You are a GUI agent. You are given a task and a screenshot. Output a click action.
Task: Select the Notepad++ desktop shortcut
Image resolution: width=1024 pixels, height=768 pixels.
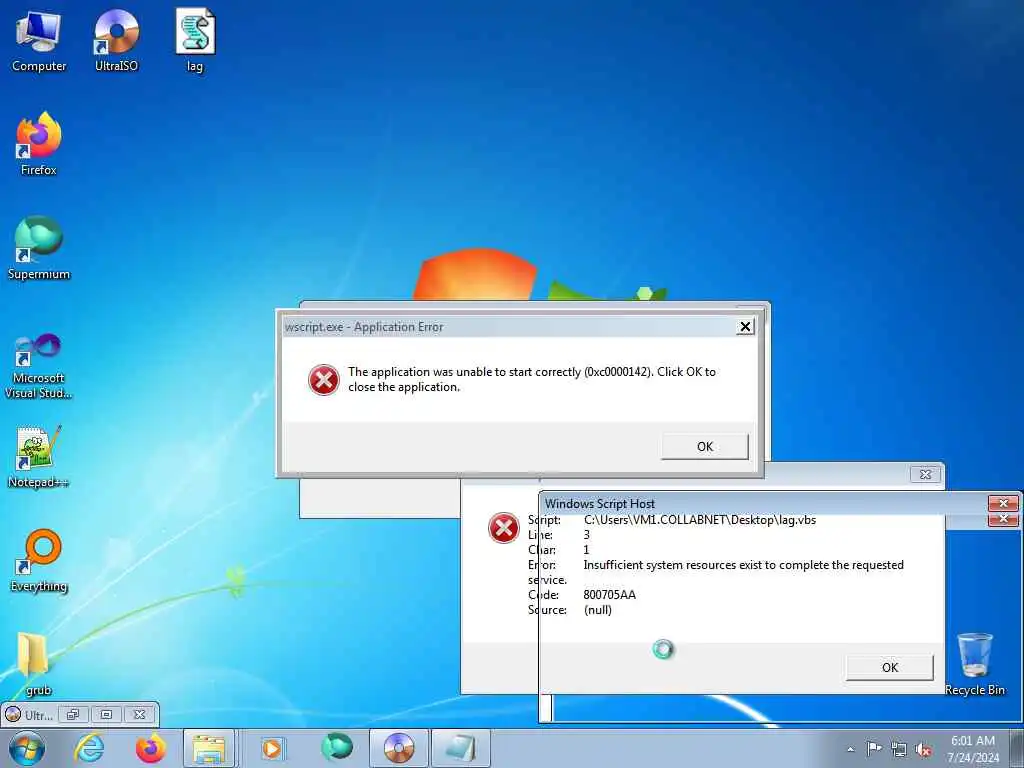pyautogui.click(x=39, y=457)
